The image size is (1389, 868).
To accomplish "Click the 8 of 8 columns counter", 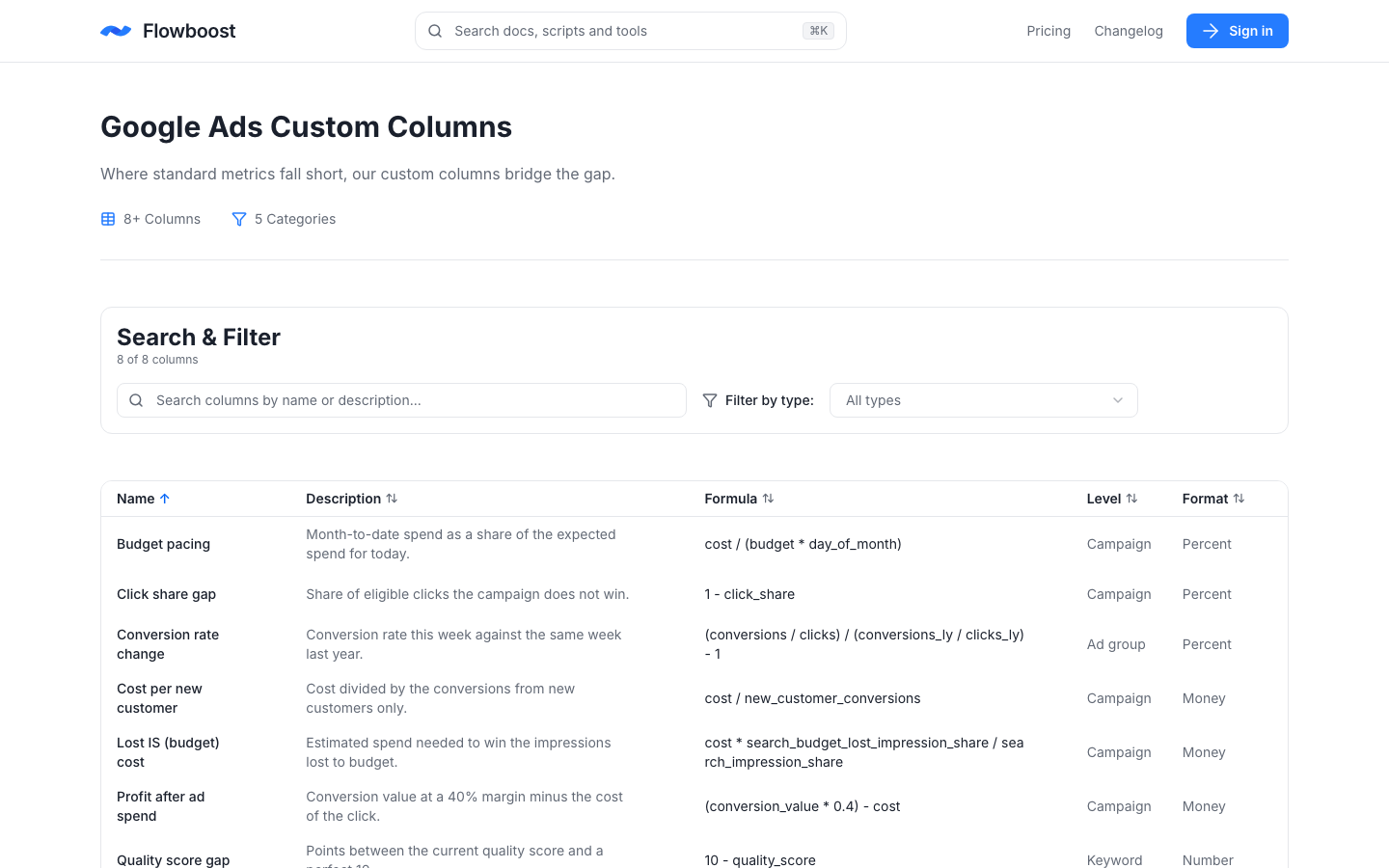I will pos(157,360).
